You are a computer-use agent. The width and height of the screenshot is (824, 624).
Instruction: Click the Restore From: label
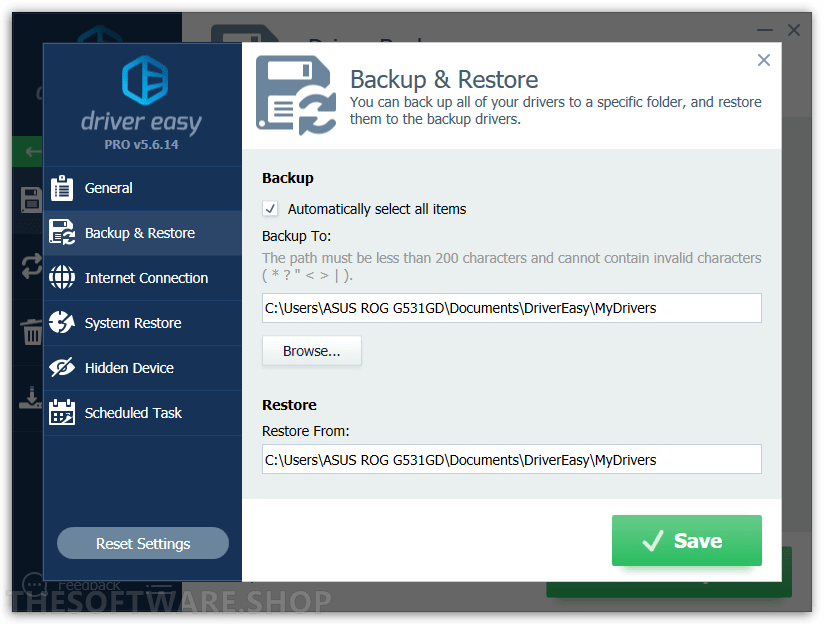[305, 431]
